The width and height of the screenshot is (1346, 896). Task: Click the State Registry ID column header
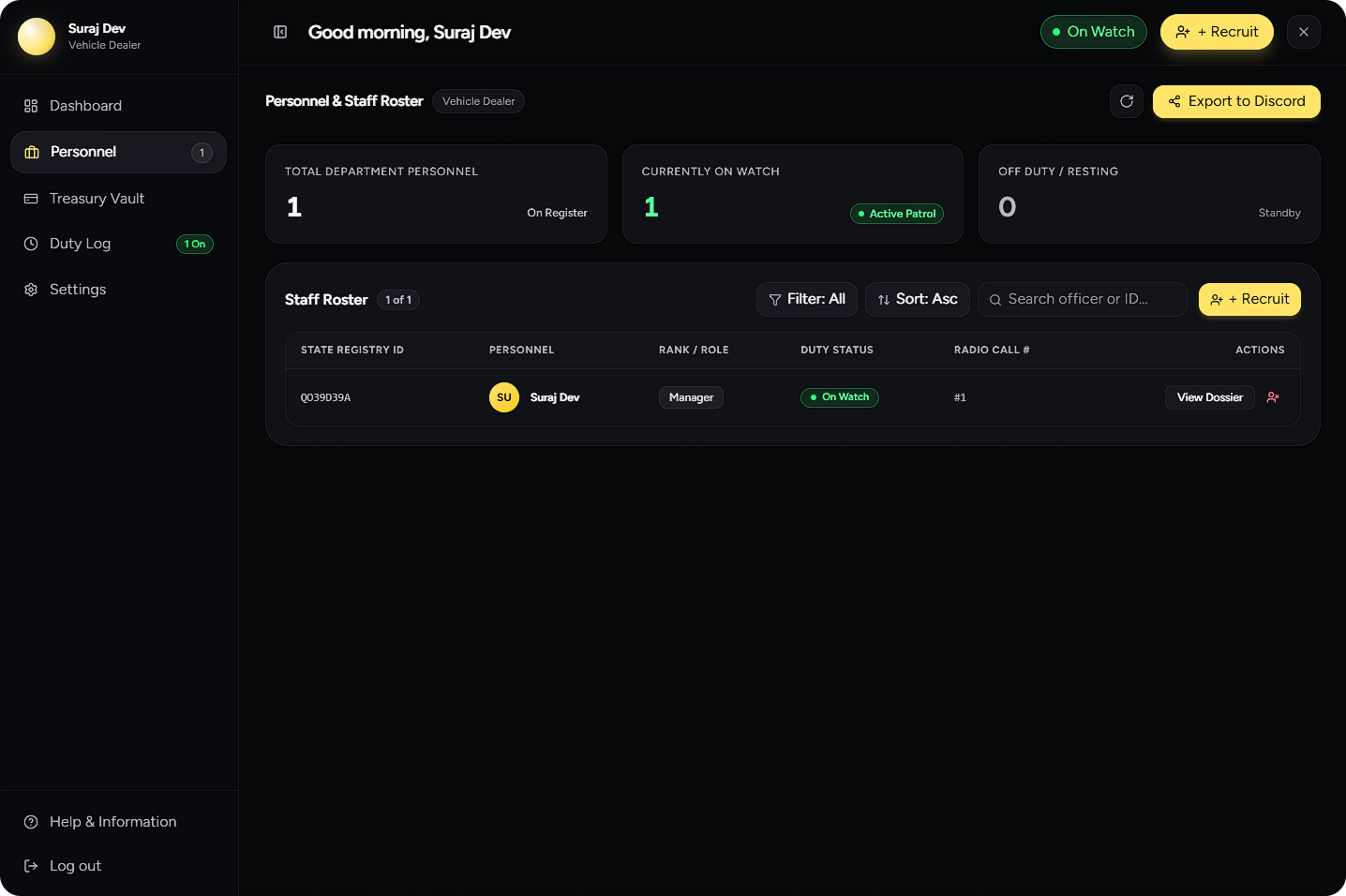coord(352,350)
